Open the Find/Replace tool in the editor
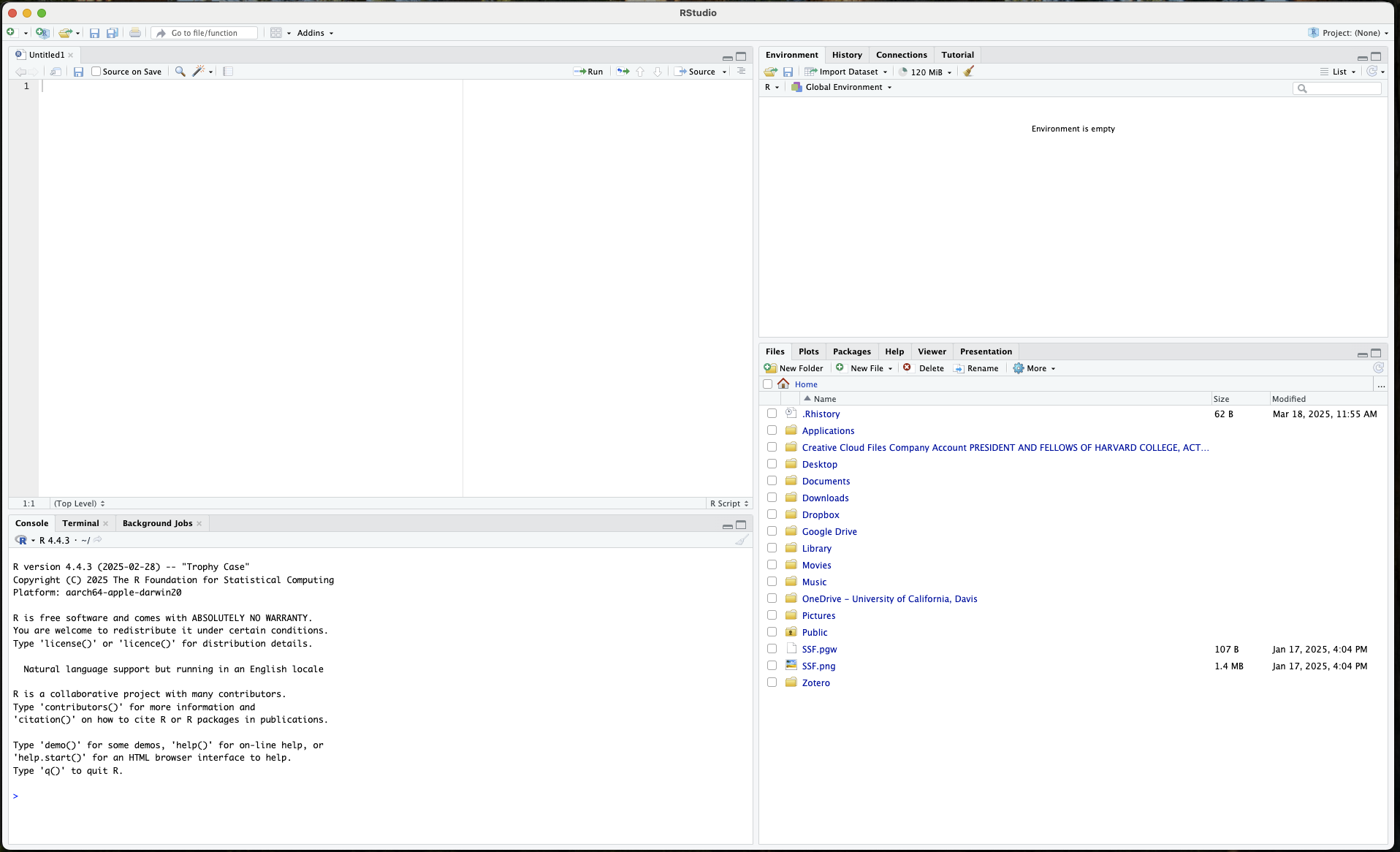 (180, 72)
